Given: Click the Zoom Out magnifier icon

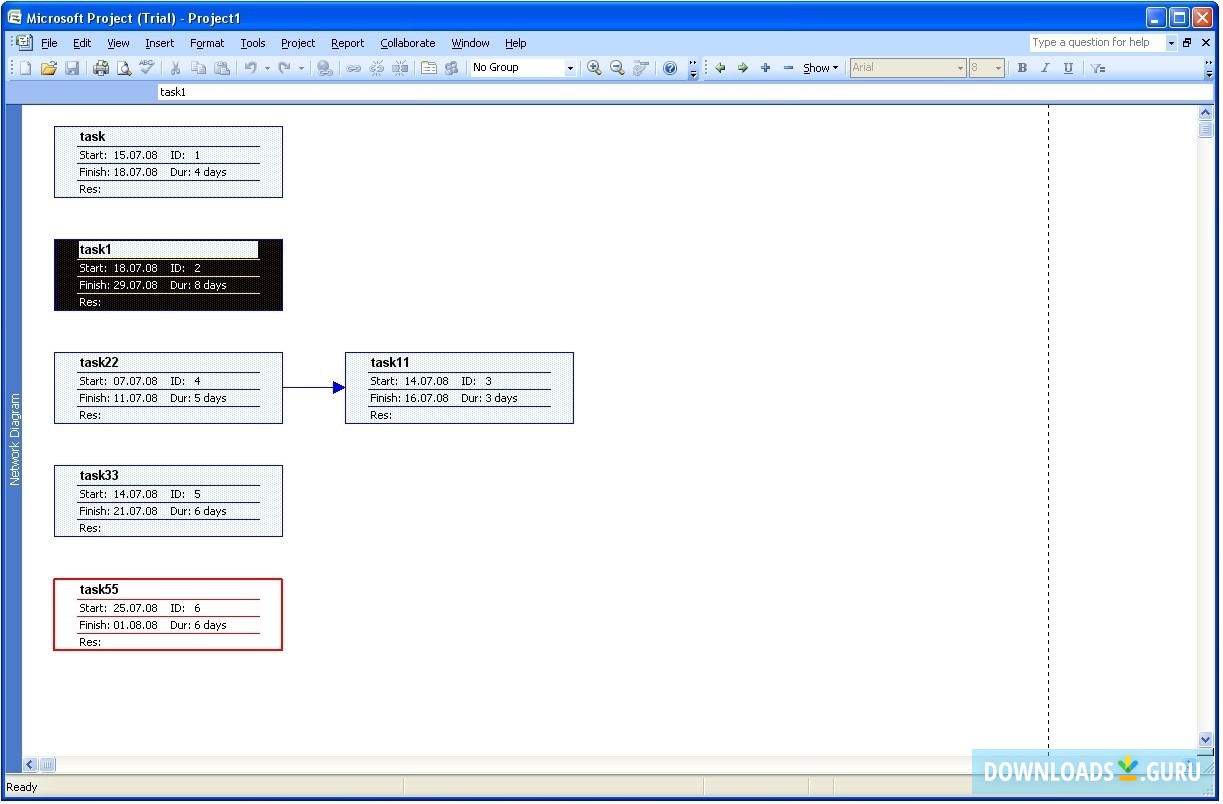Looking at the screenshot, I should pyautogui.click(x=617, y=68).
